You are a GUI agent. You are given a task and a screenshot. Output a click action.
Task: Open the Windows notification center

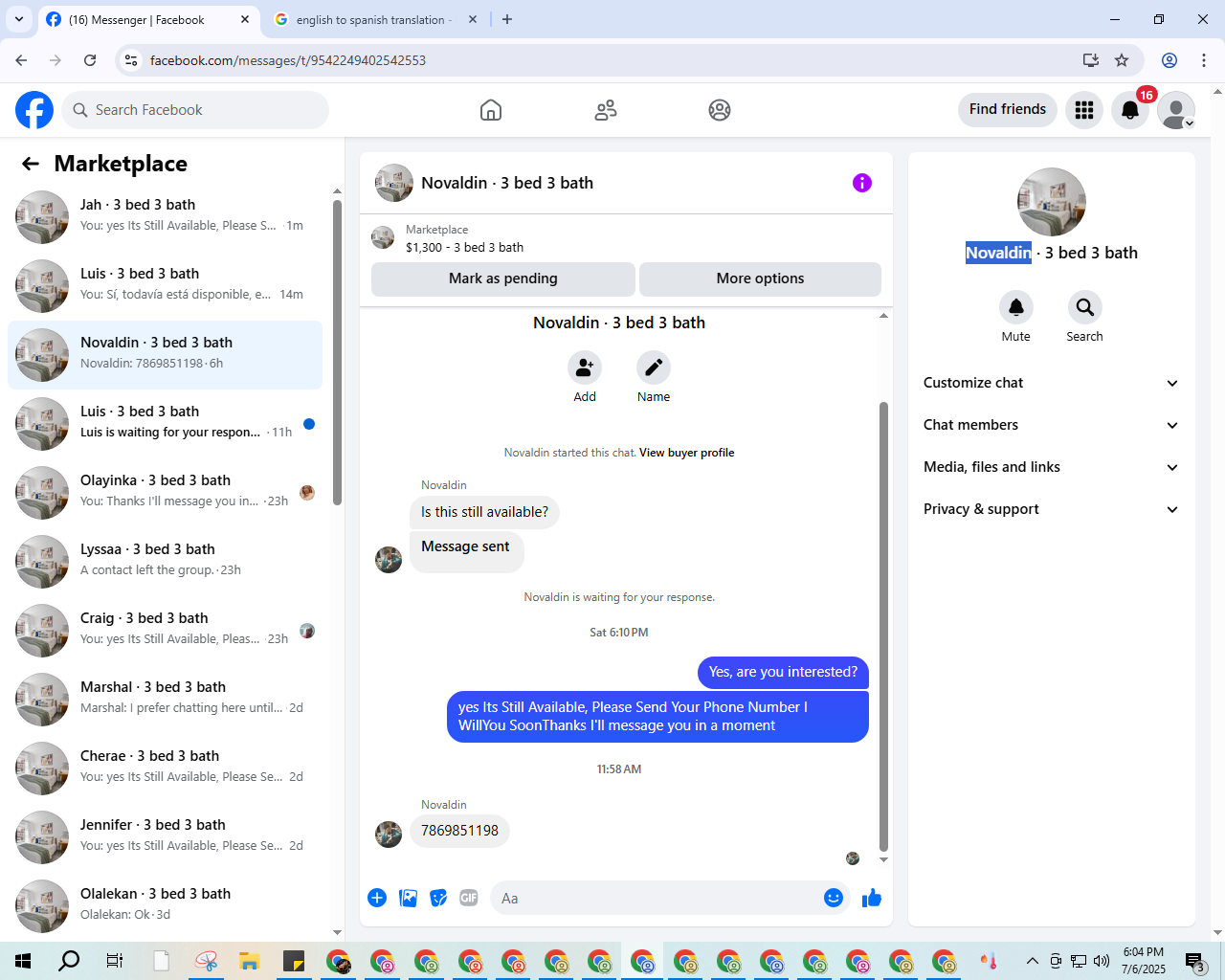click(x=1195, y=961)
